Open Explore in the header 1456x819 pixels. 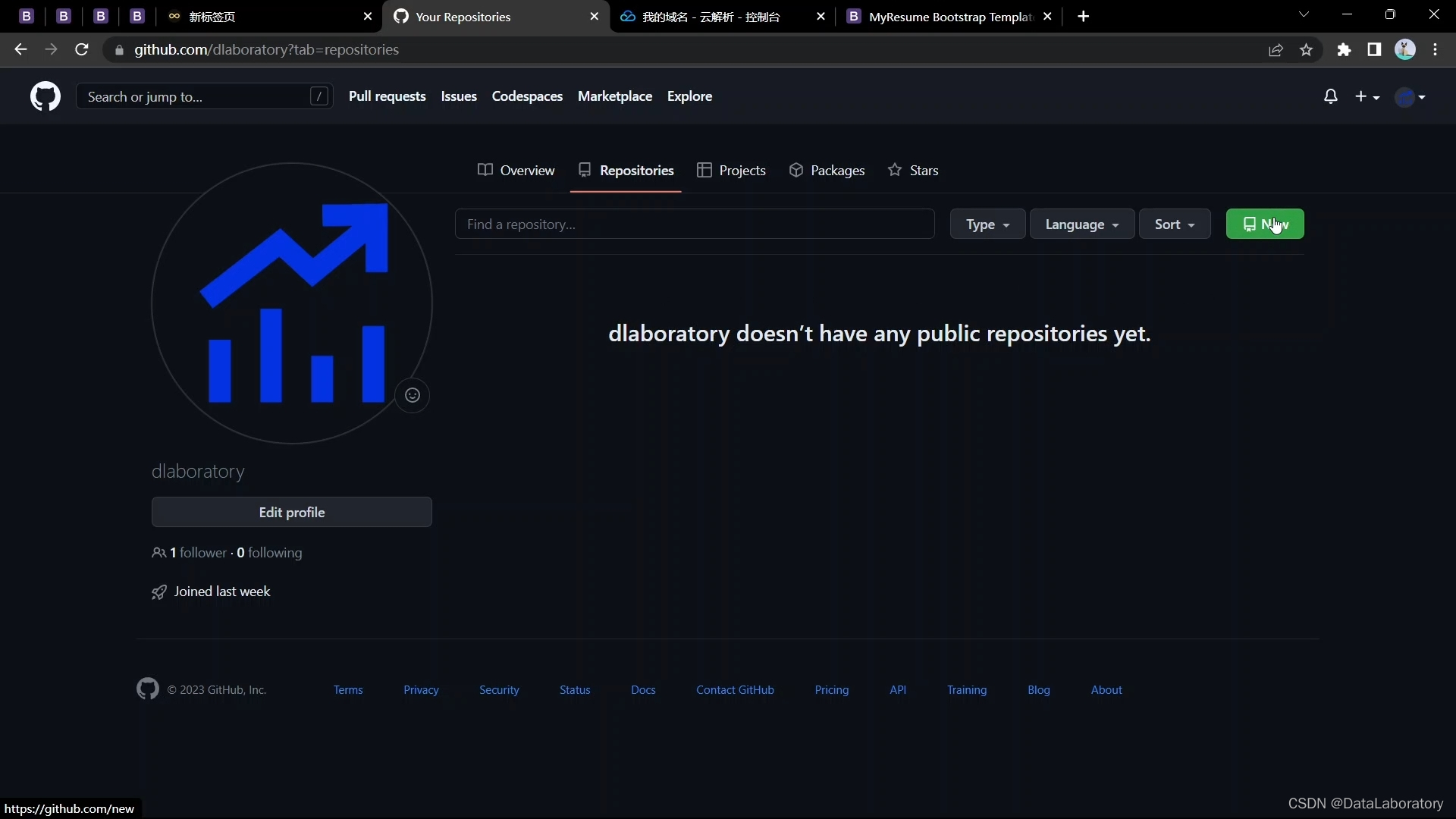coord(689,96)
